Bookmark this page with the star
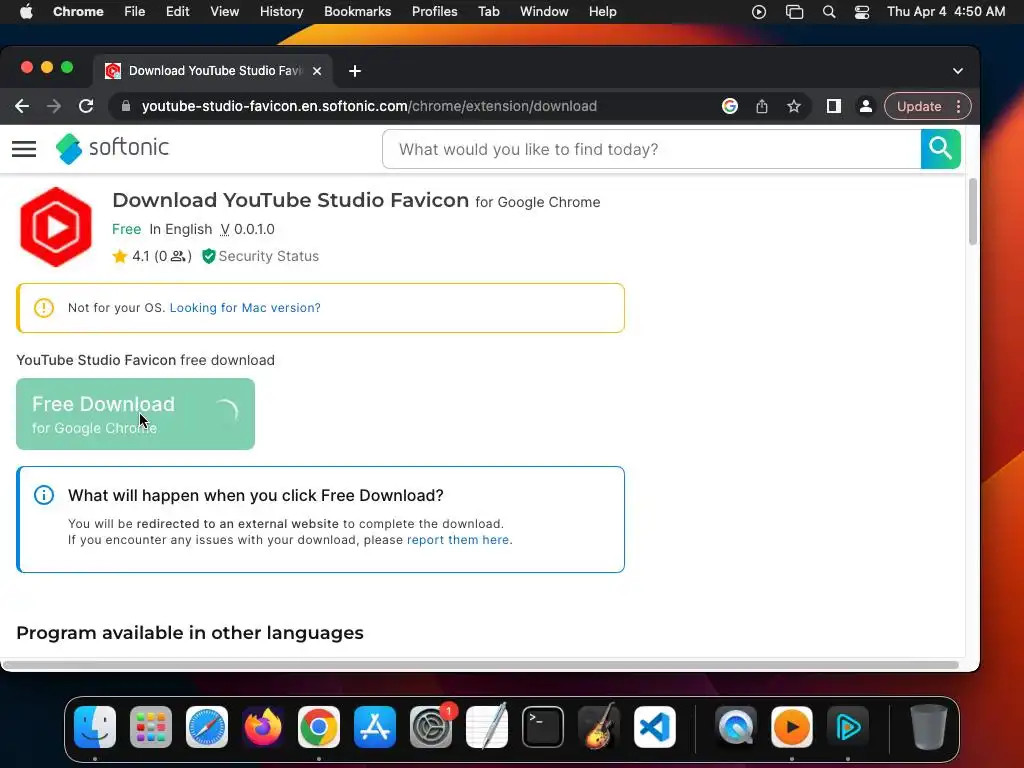Image resolution: width=1024 pixels, height=768 pixels. 793,106
